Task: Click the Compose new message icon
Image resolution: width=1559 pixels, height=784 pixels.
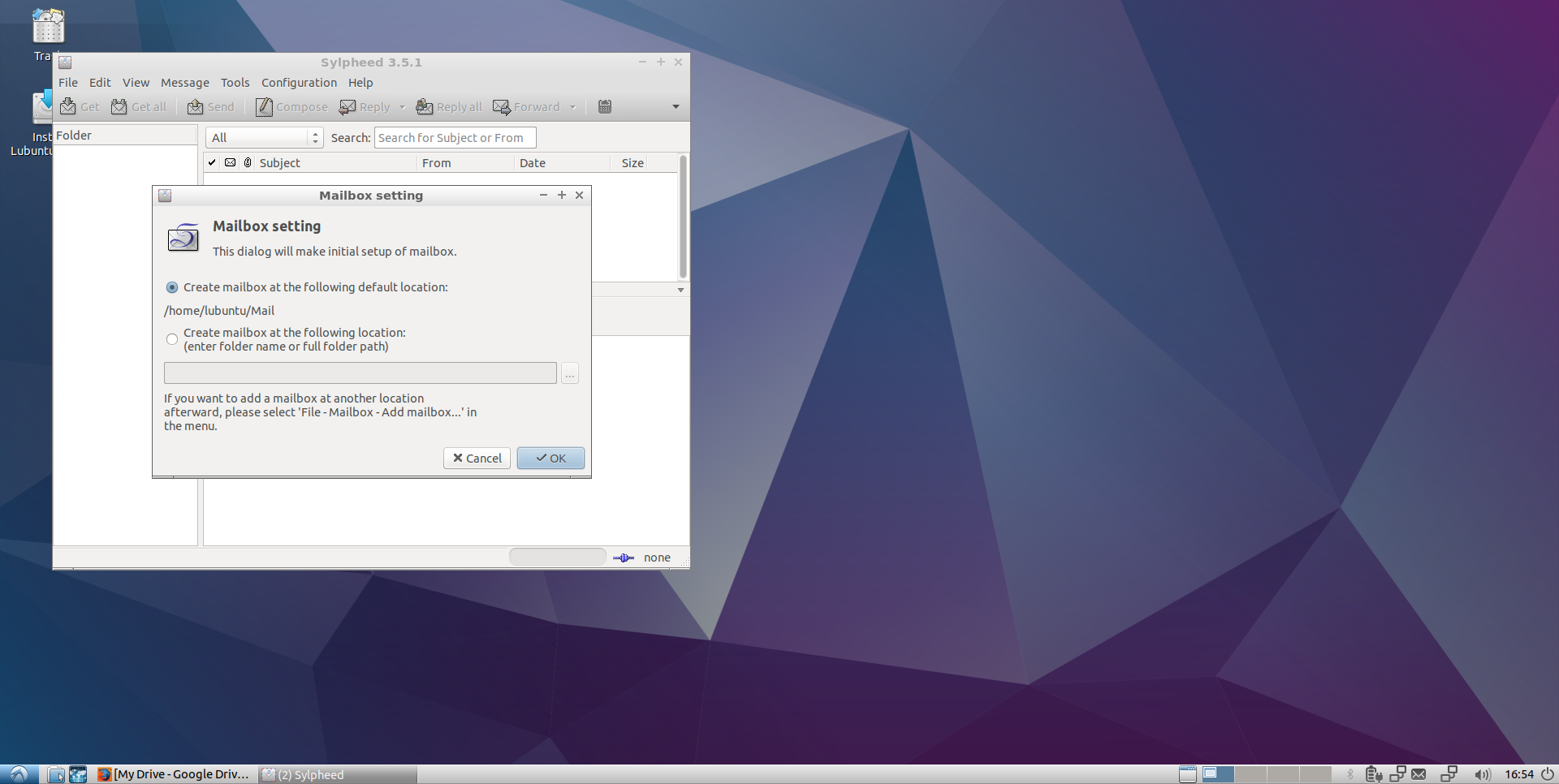Action: [x=264, y=107]
